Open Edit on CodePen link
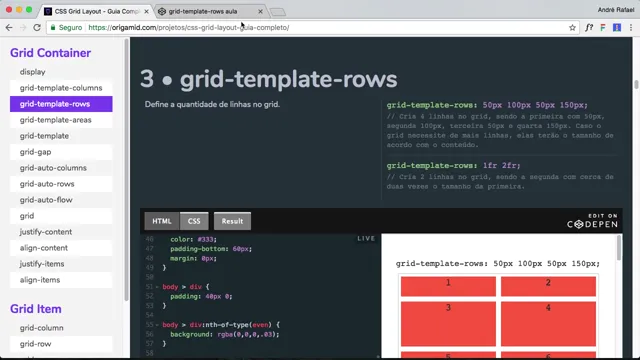Viewport: 640px width, 360px height. coord(592,221)
